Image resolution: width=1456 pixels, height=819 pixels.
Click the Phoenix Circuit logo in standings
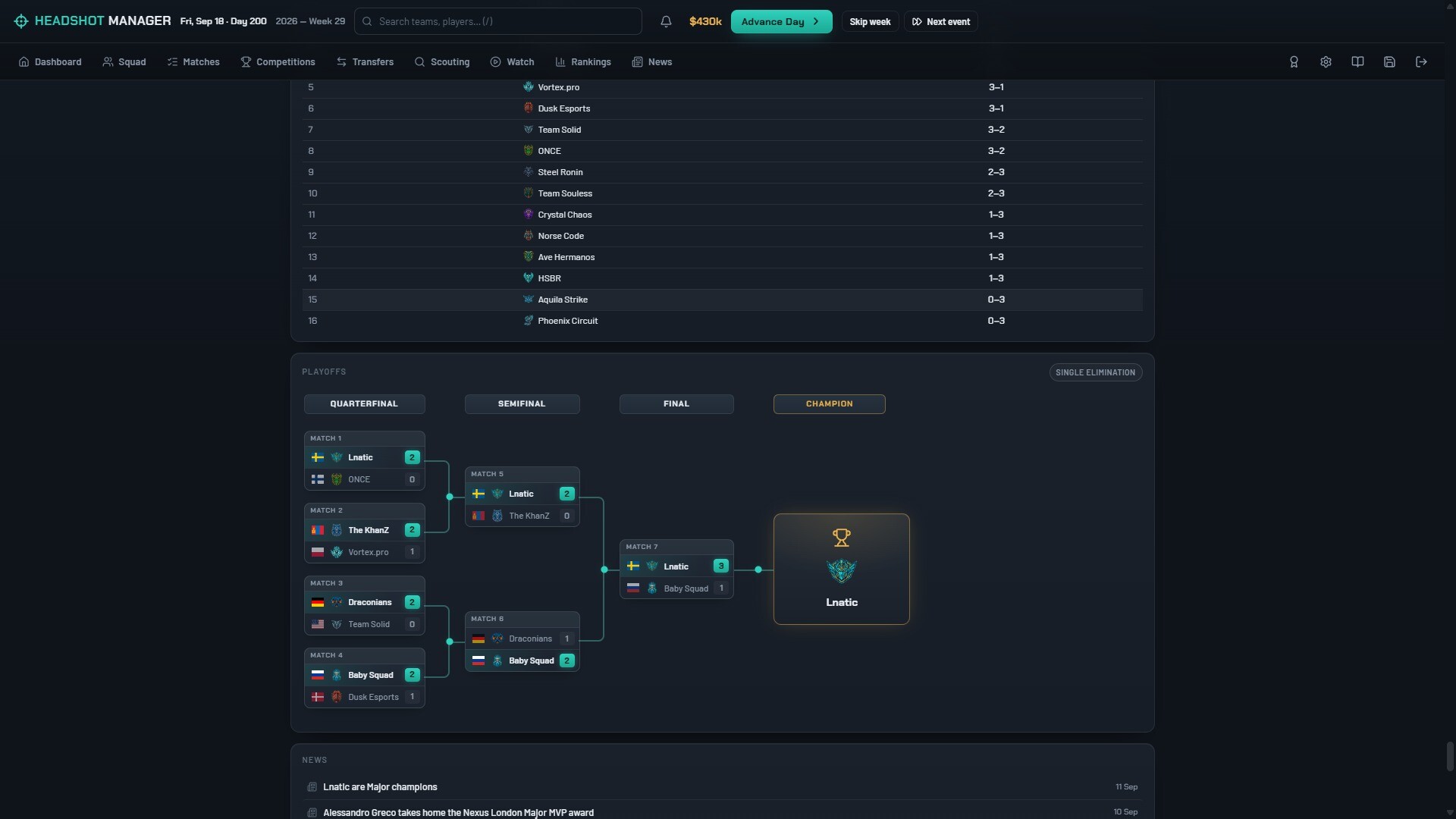coord(529,321)
